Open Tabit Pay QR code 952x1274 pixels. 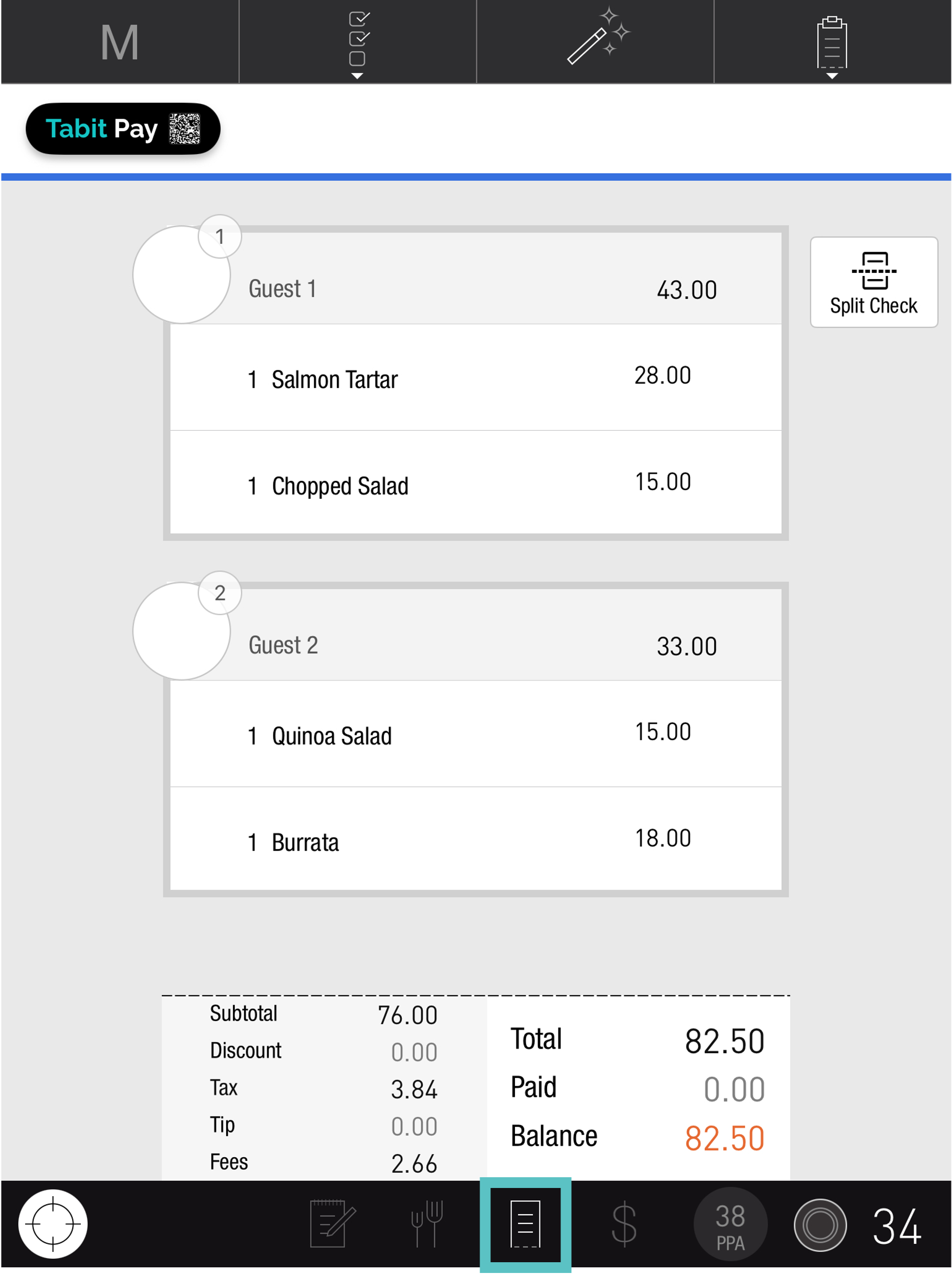[123, 129]
